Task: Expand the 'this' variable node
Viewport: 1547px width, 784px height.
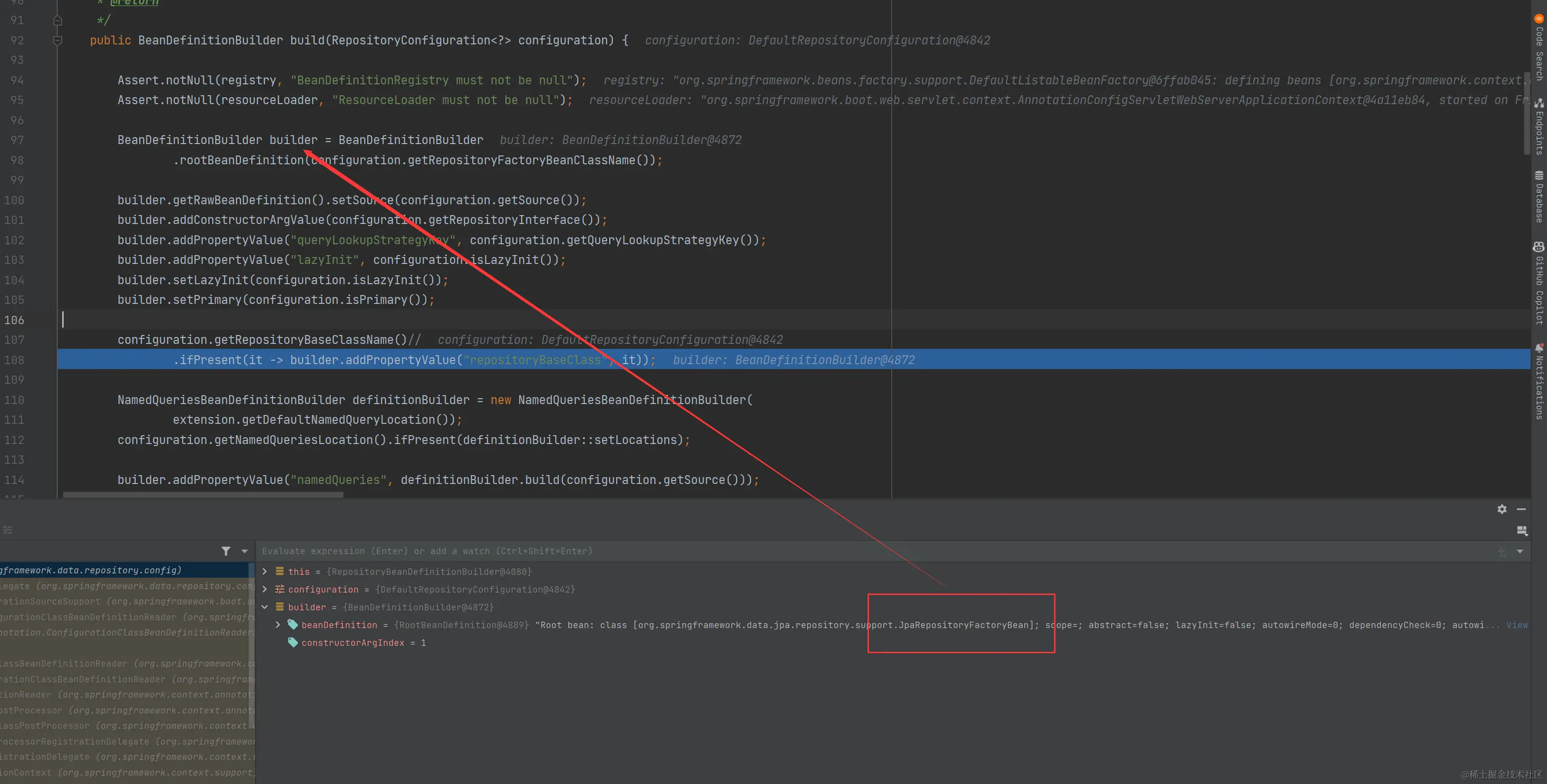Action: coord(265,571)
